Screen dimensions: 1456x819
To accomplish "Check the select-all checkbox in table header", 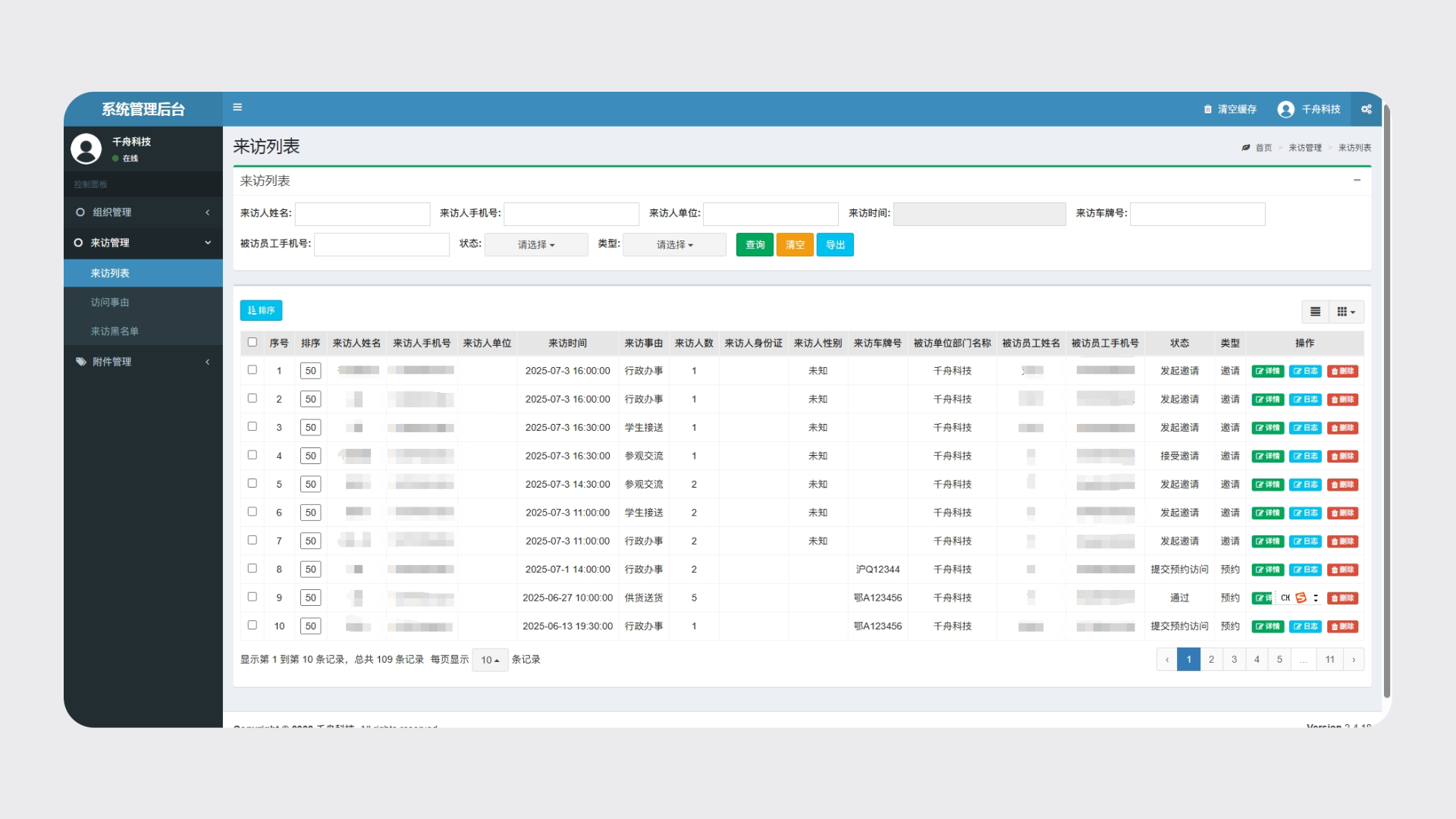I will click(253, 342).
